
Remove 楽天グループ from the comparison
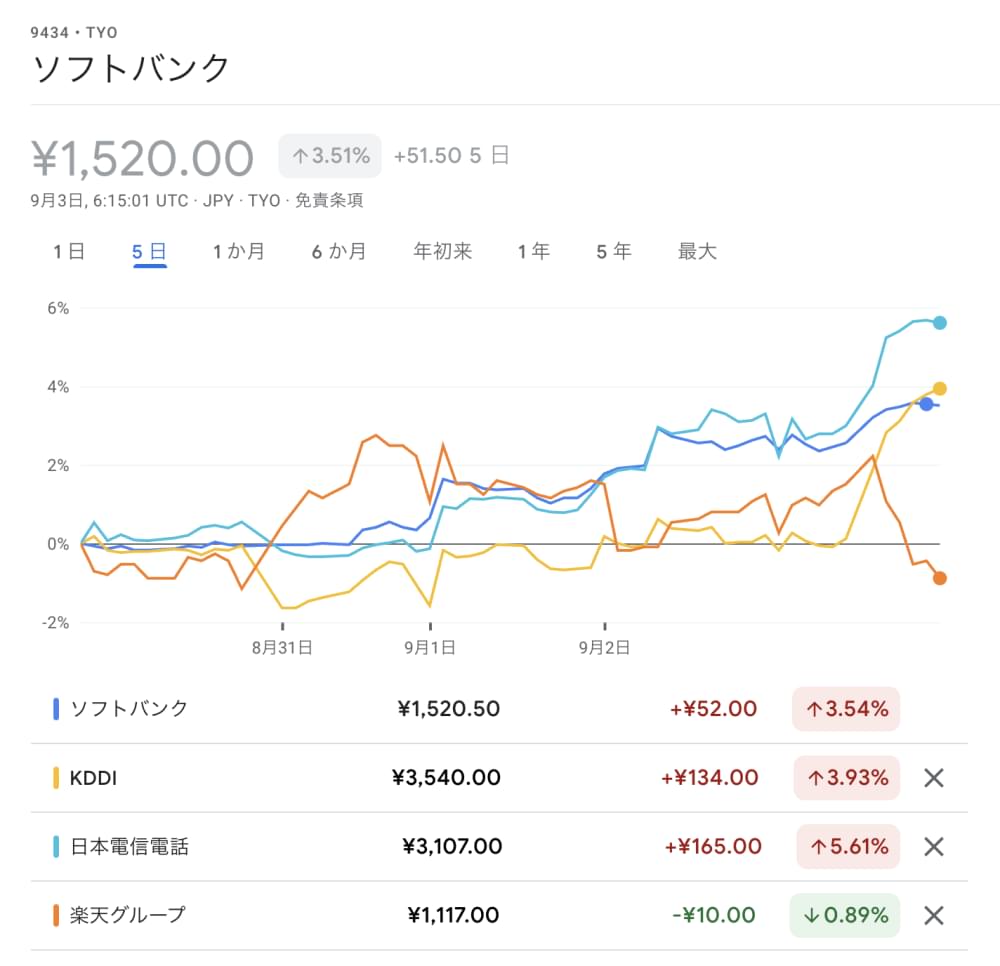933,915
